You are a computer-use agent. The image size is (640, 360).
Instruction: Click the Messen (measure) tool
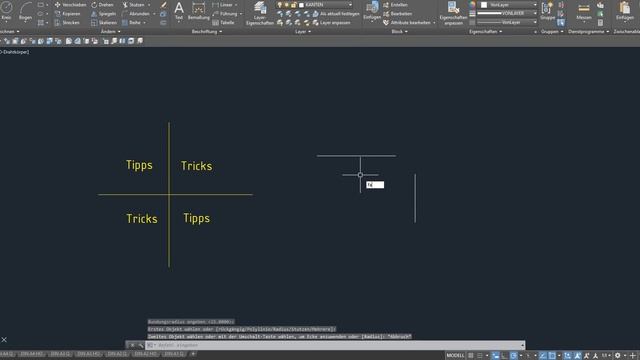tap(584, 11)
